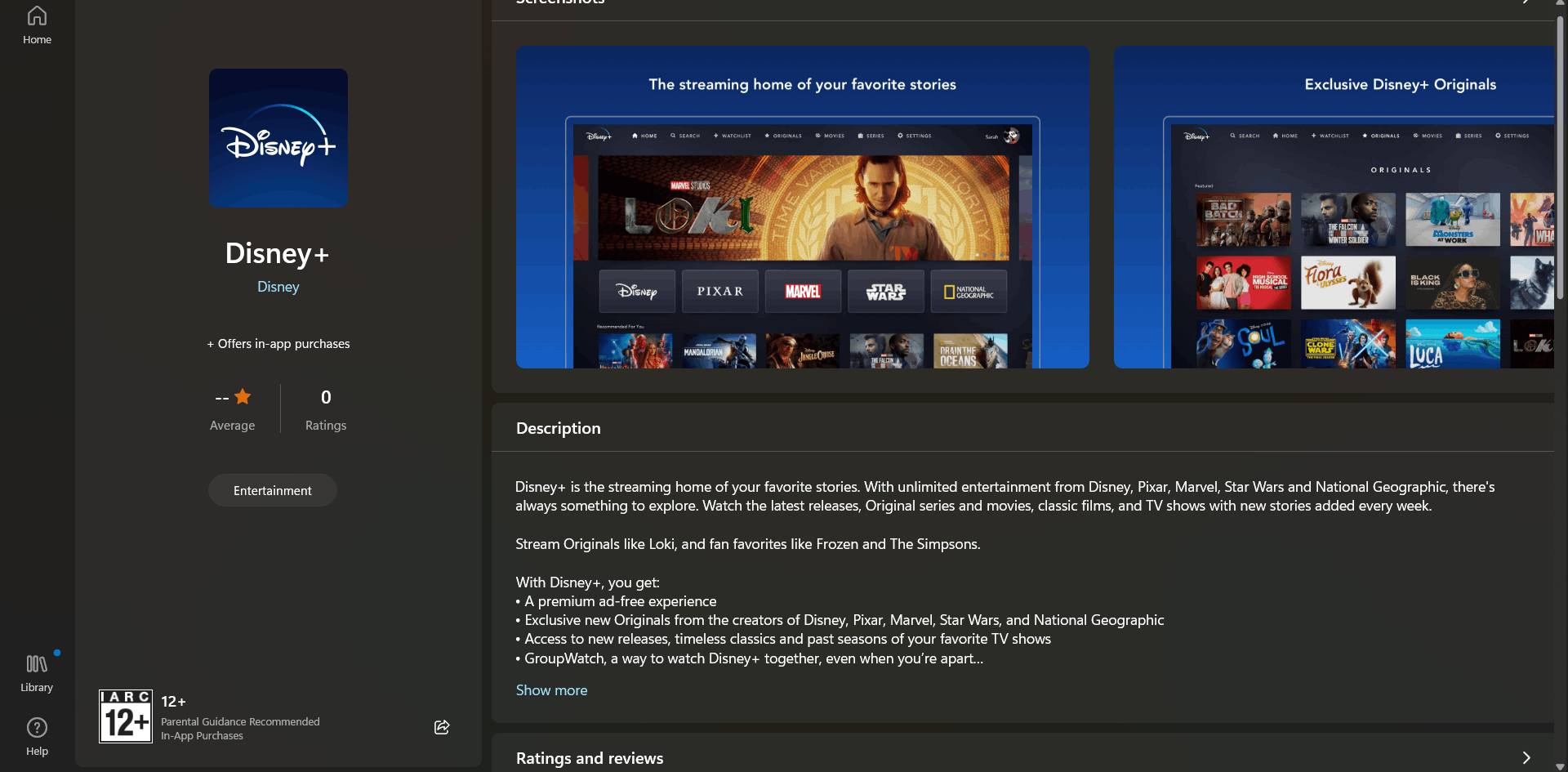The height and width of the screenshot is (772, 1568).
Task: Click the Disney+ app logo tile
Action: (278, 138)
